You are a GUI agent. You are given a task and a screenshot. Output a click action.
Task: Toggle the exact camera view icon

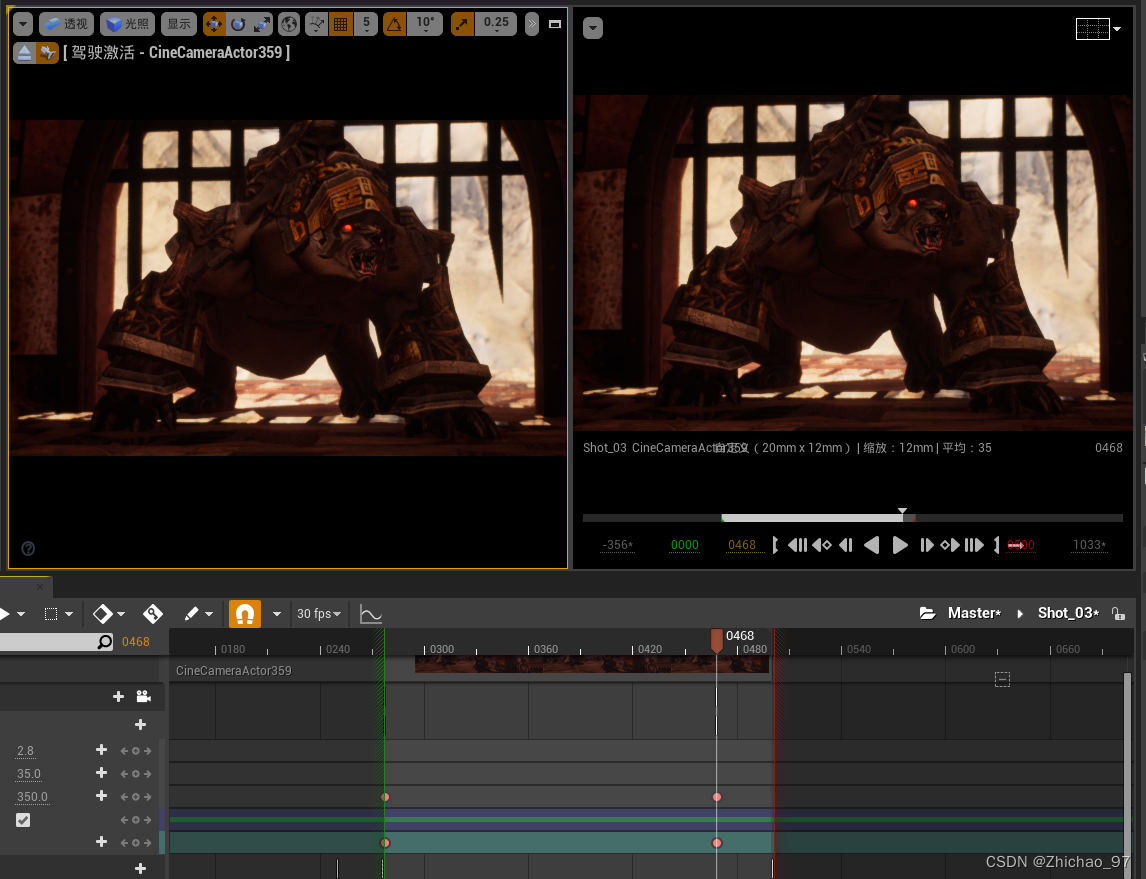(48, 53)
